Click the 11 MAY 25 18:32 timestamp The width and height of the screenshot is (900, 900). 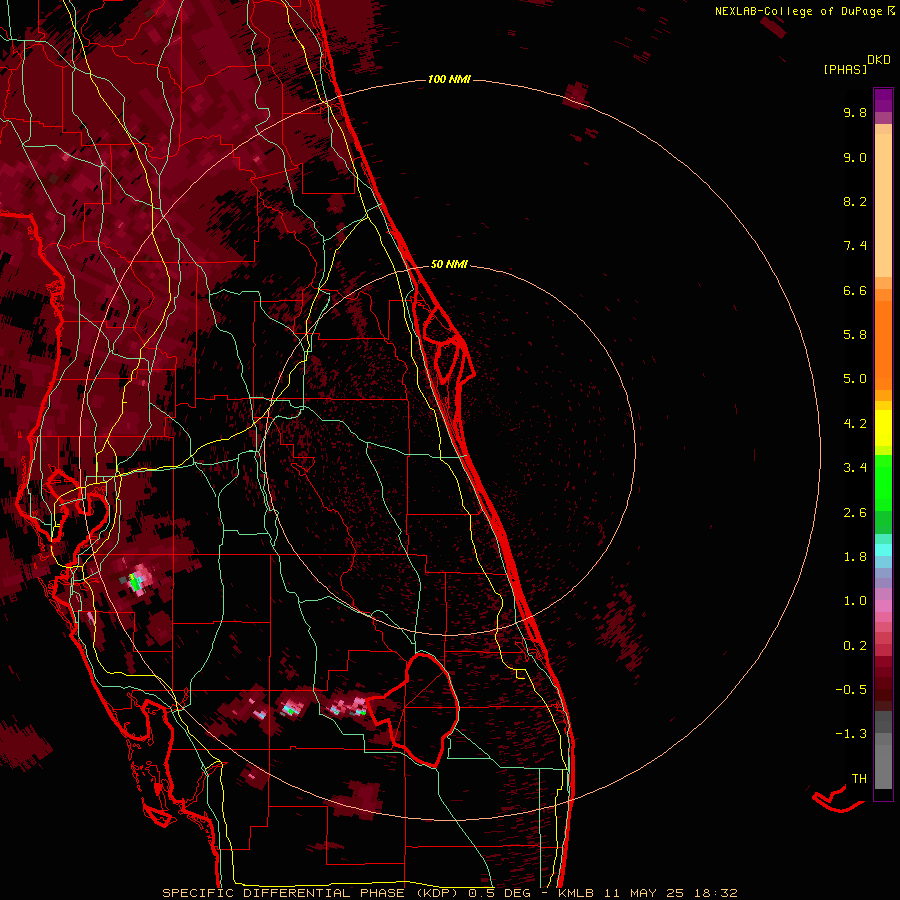click(x=668, y=893)
